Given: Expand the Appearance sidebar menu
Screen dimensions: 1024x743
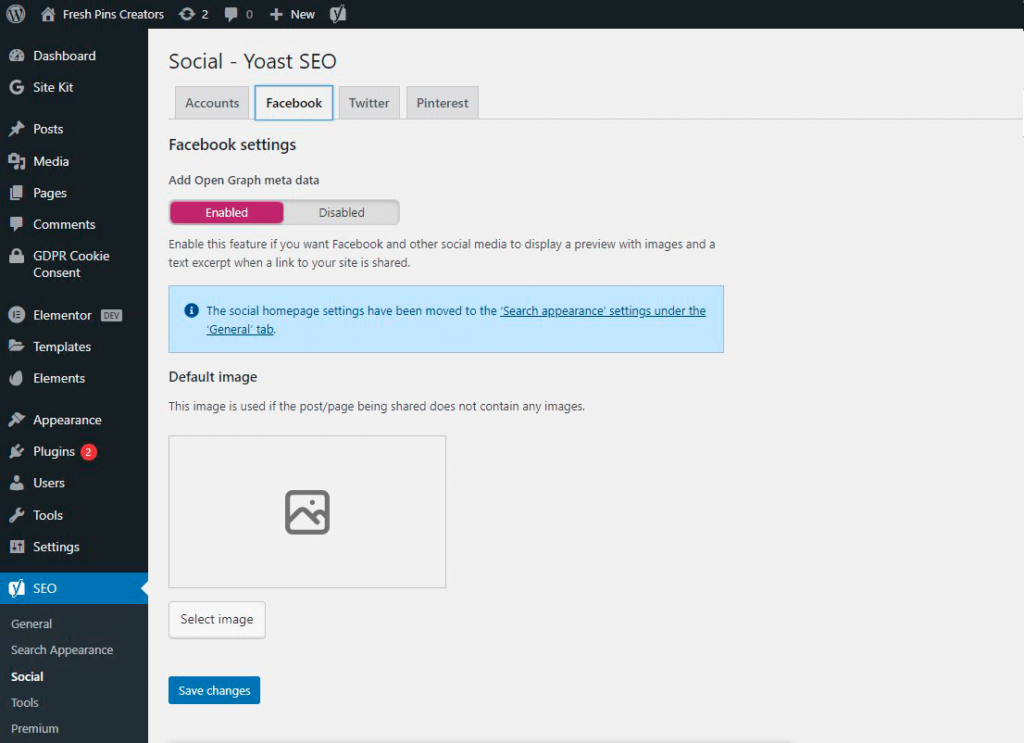Looking at the screenshot, I should click(x=66, y=420).
